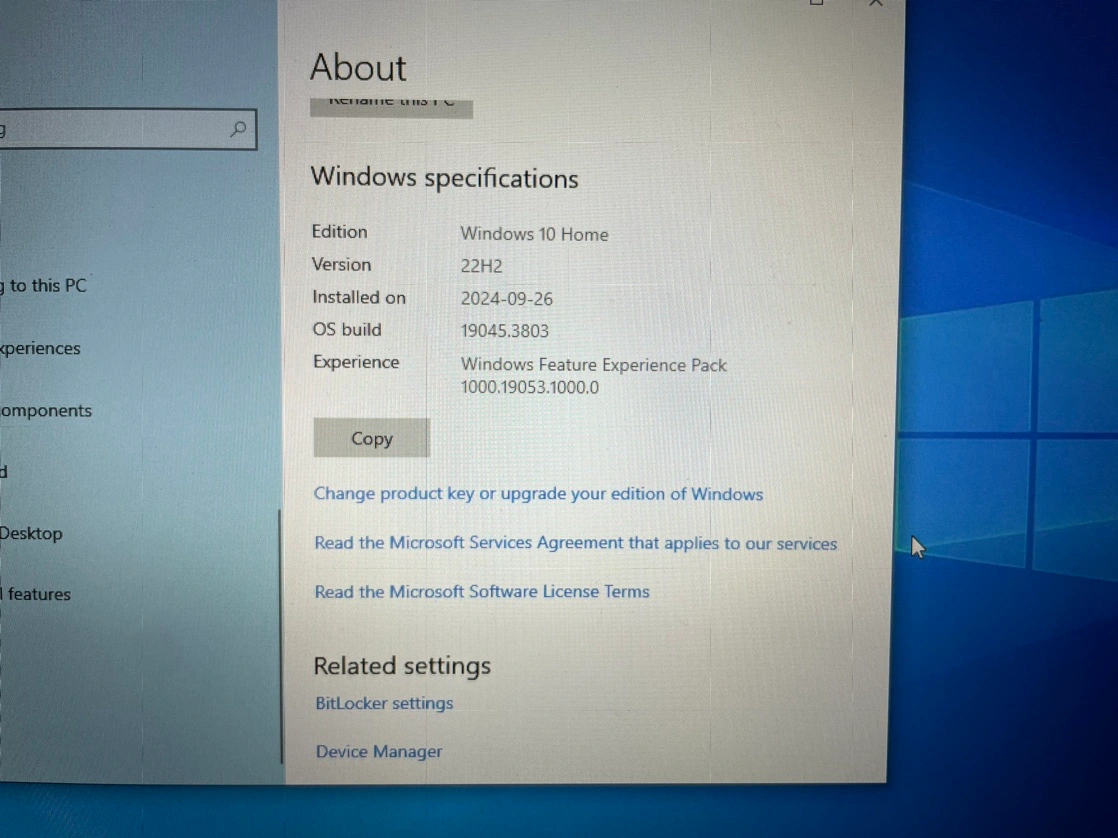Select sidebar item ending in 'omponents'

tap(46, 411)
